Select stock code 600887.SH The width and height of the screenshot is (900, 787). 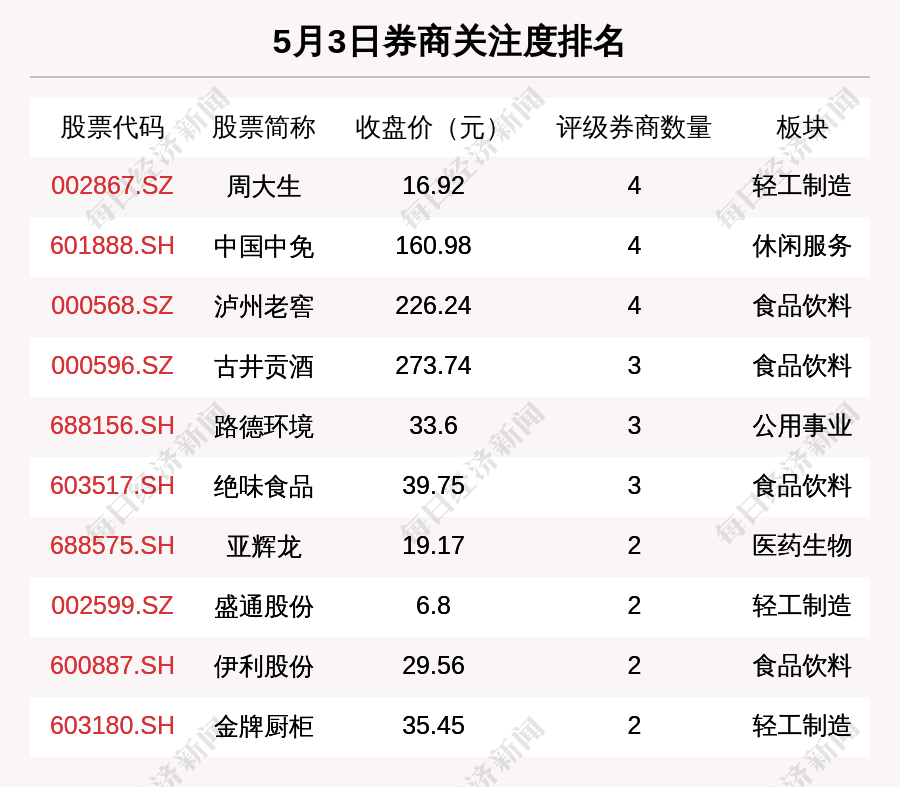pos(112,666)
